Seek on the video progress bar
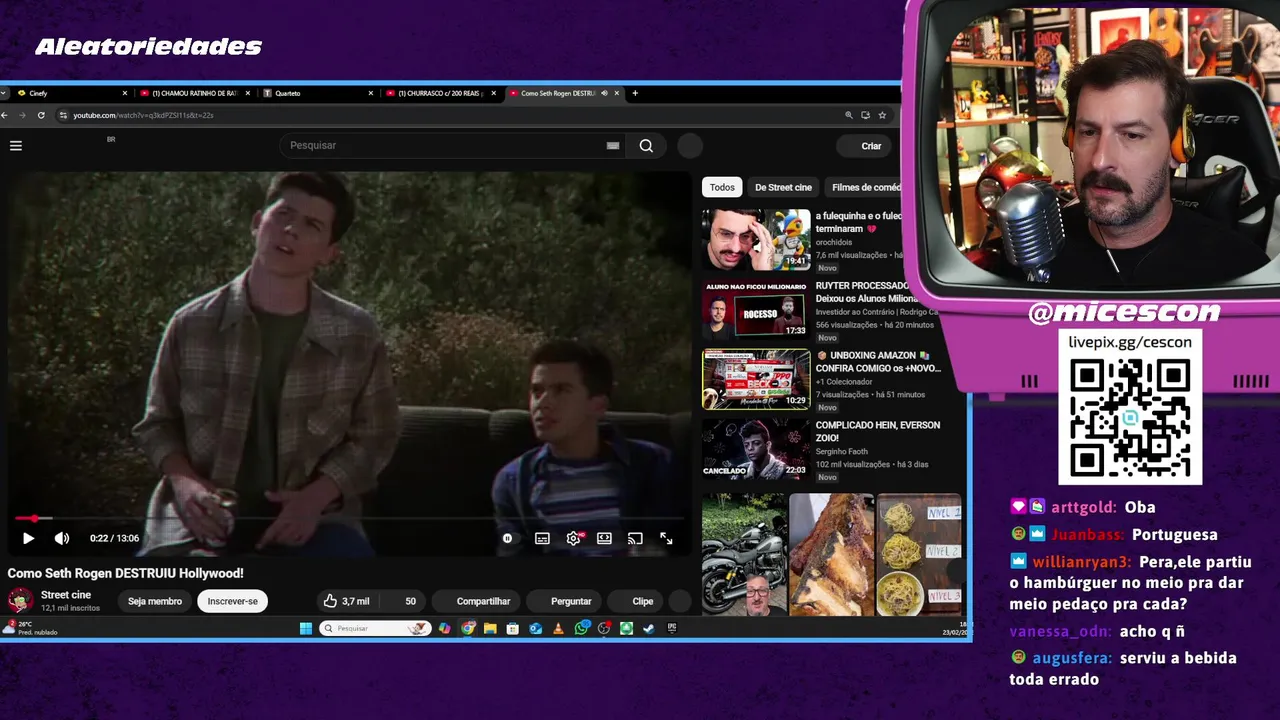Viewport: 1280px width, 720px height. coord(350,518)
